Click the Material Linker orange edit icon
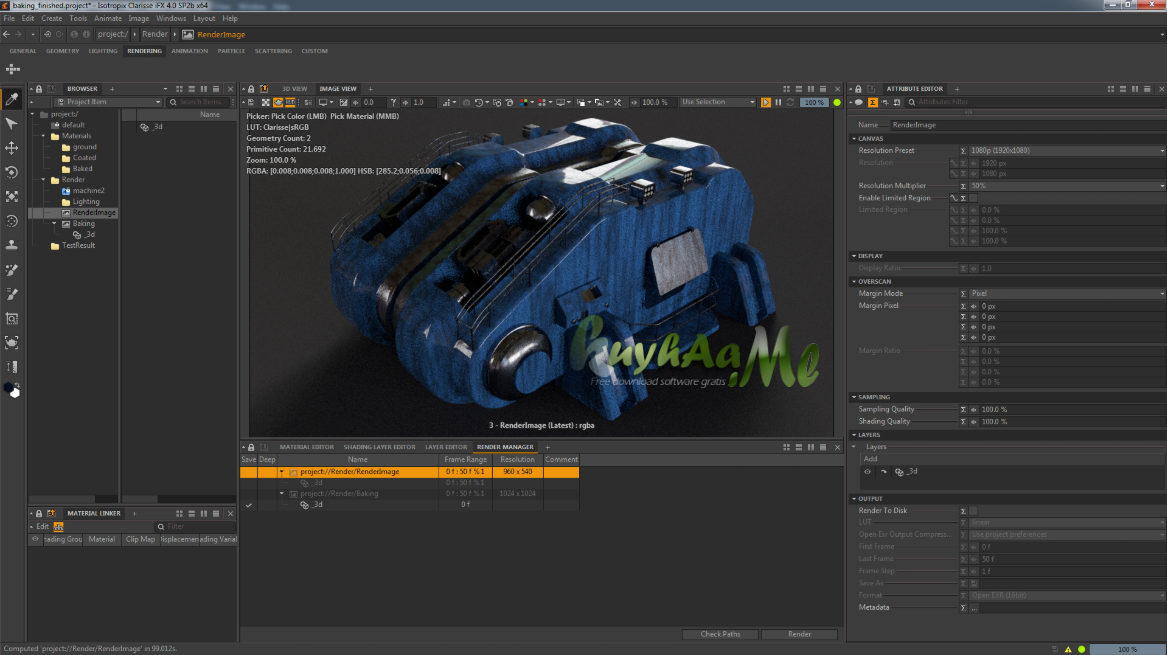 point(58,526)
